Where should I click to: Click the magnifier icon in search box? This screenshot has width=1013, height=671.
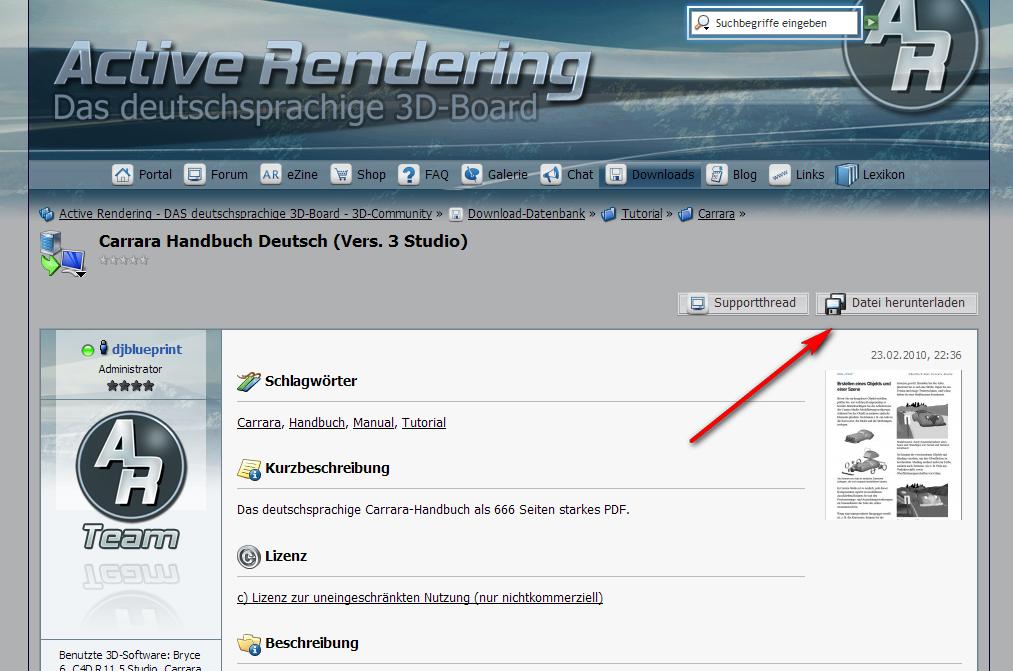coord(702,23)
